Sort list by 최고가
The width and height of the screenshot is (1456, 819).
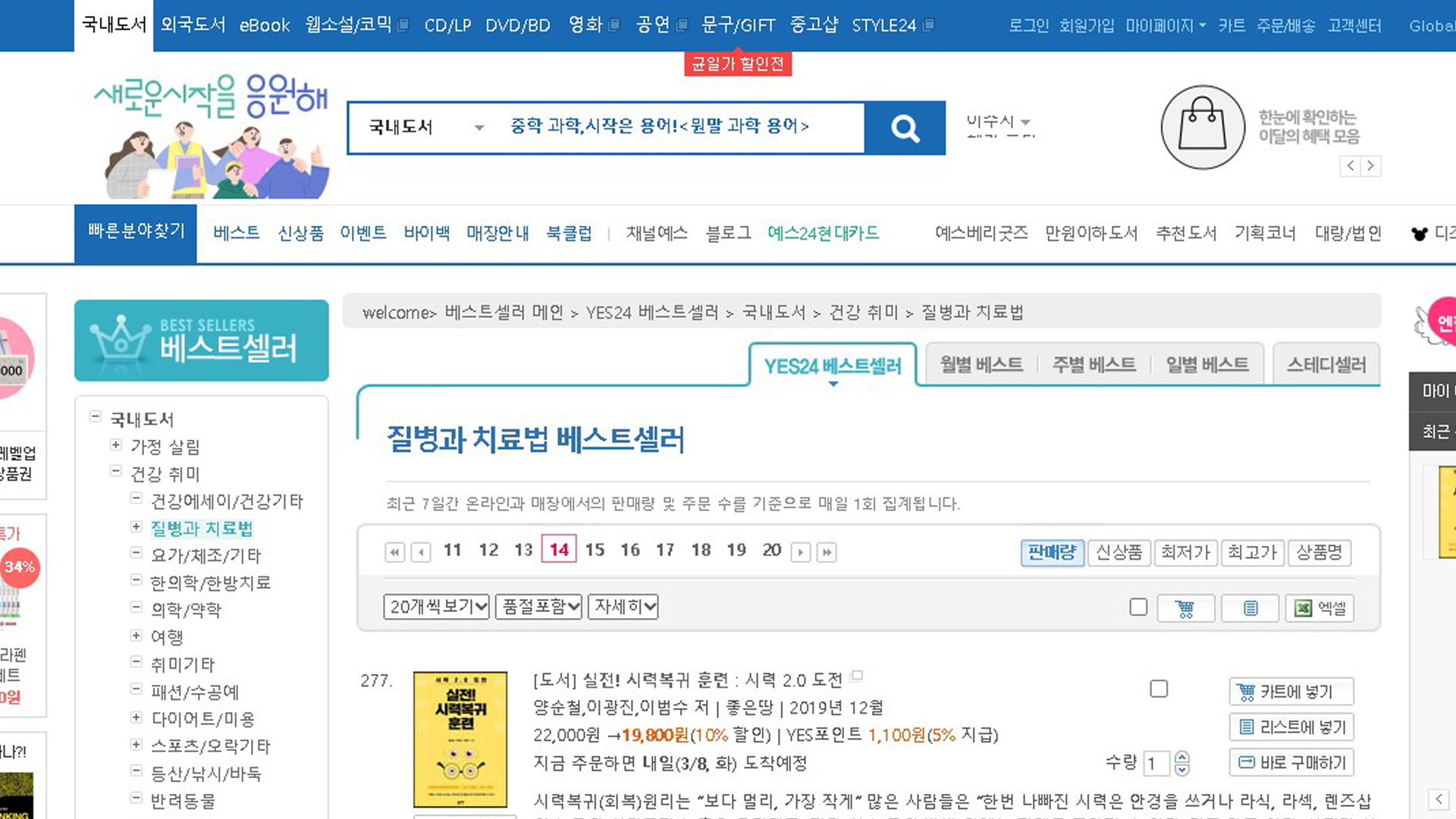coord(1252,552)
